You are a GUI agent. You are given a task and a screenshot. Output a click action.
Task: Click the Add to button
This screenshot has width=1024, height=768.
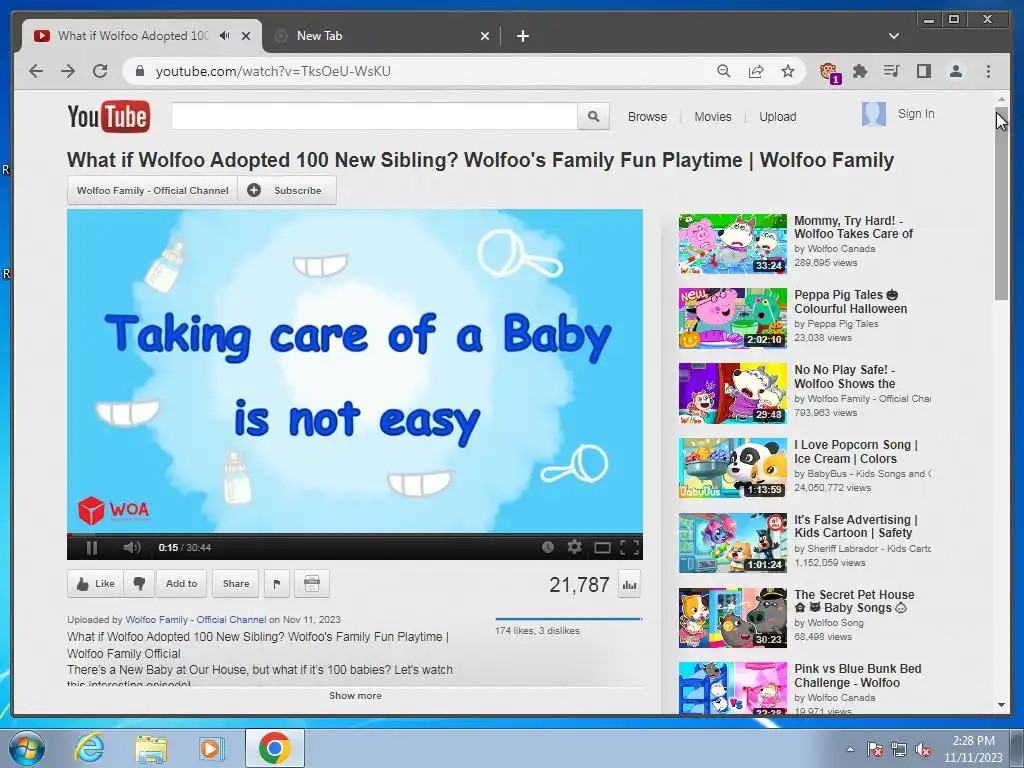(x=182, y=584)
